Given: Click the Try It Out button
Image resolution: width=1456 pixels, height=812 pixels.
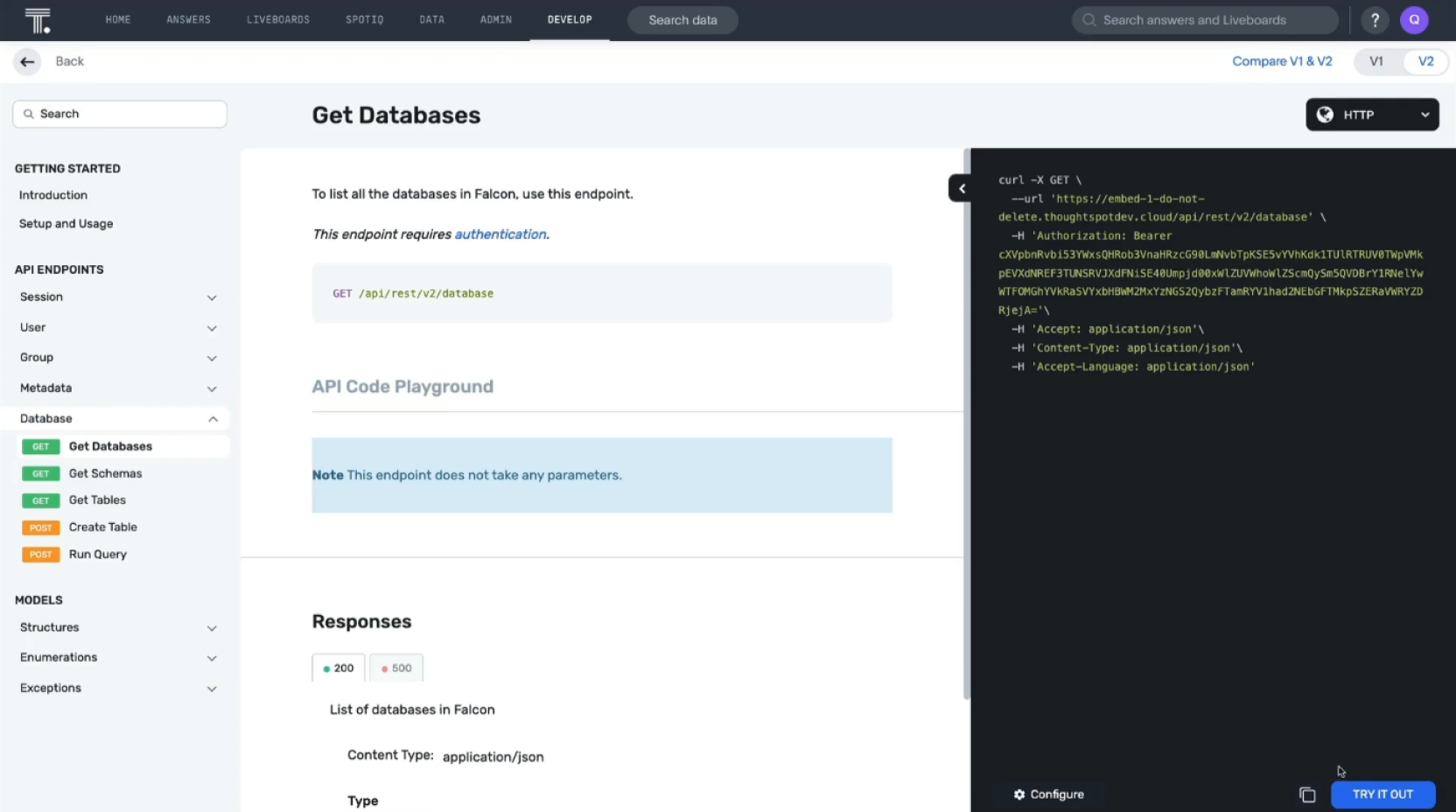Looking at the screenshot, I should click(x=1382, y=794).
